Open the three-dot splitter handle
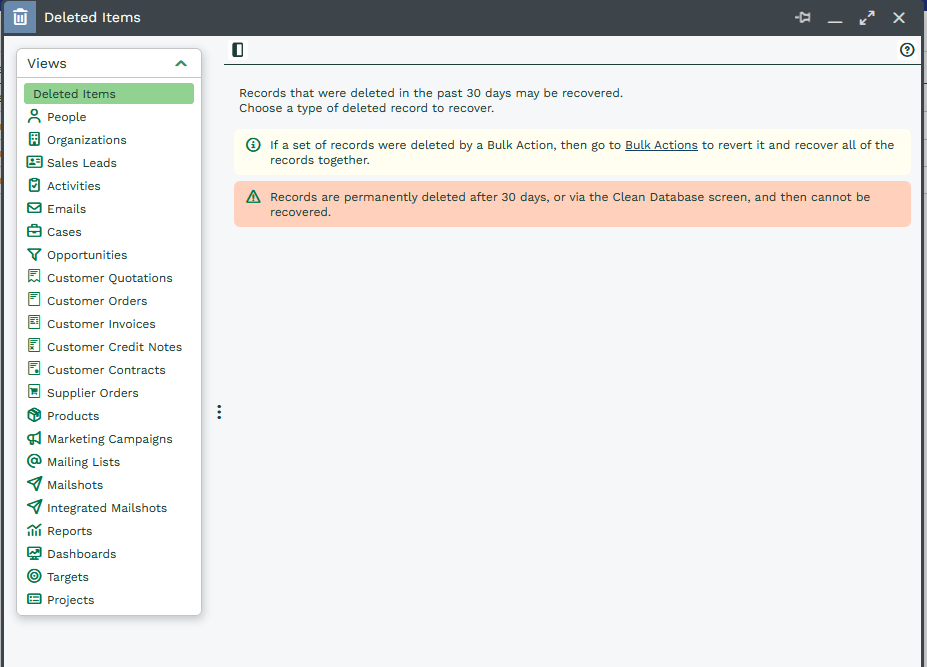Viewport: 927px width, 667px height. [x=219, y=412]
